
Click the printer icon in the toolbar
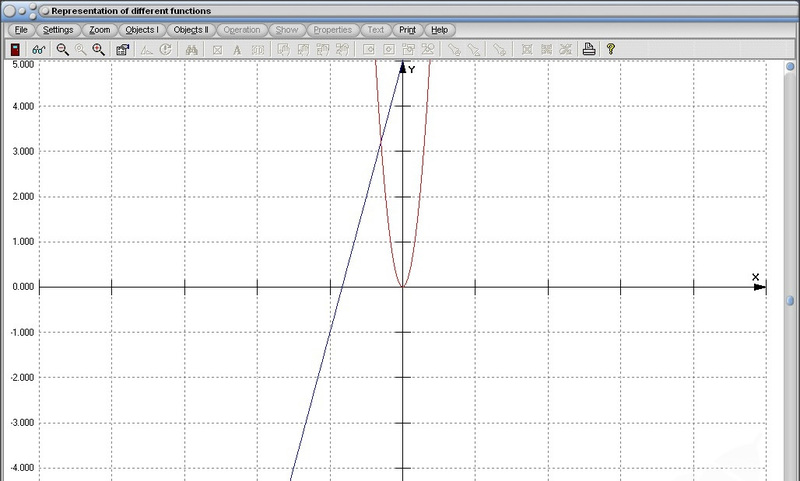[589, 49]
